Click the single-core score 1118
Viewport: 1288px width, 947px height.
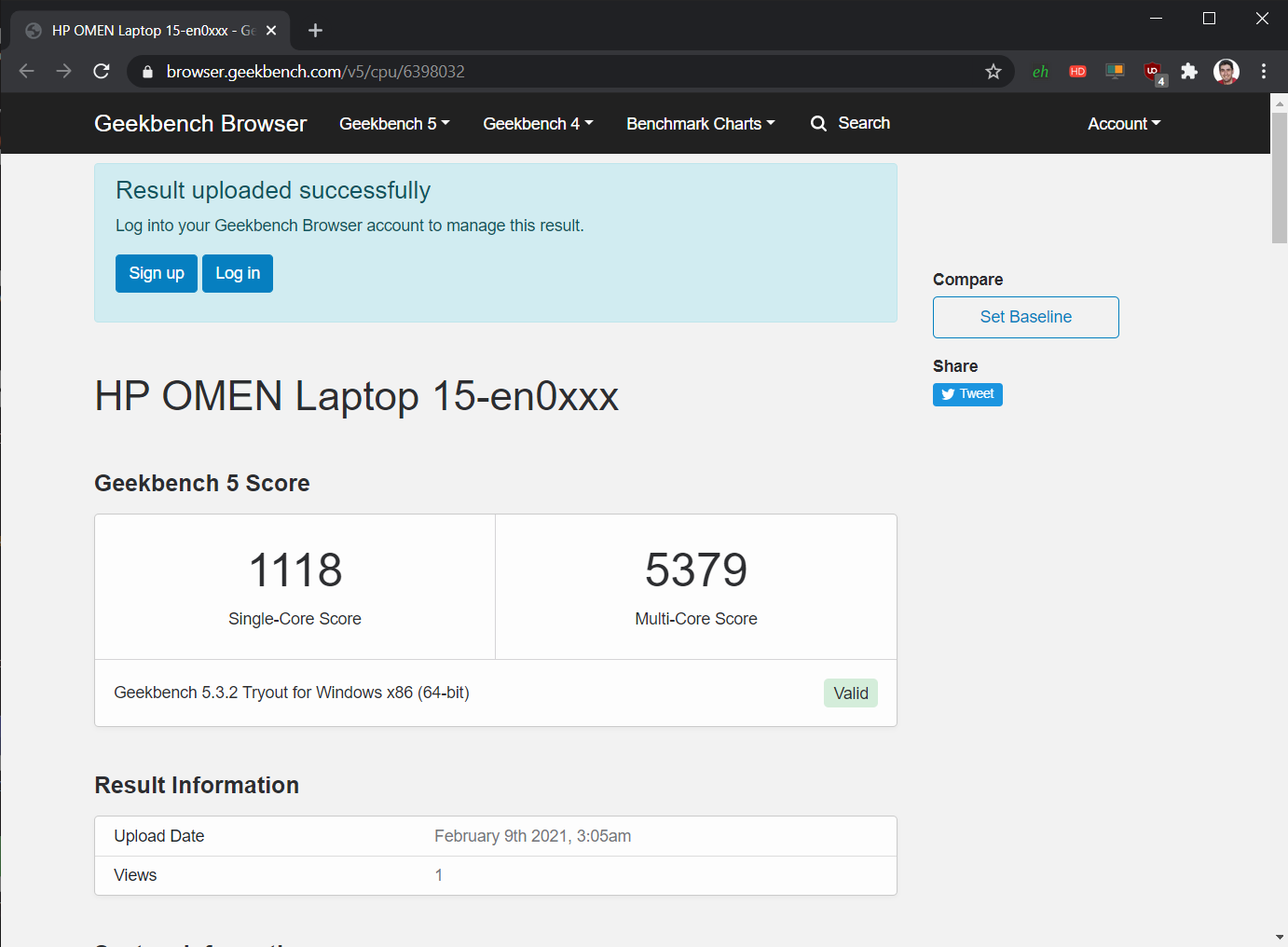click(x=295, y=570)
